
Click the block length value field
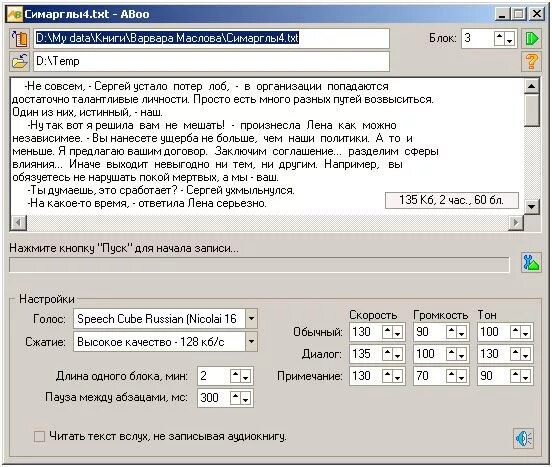[214, 376]
